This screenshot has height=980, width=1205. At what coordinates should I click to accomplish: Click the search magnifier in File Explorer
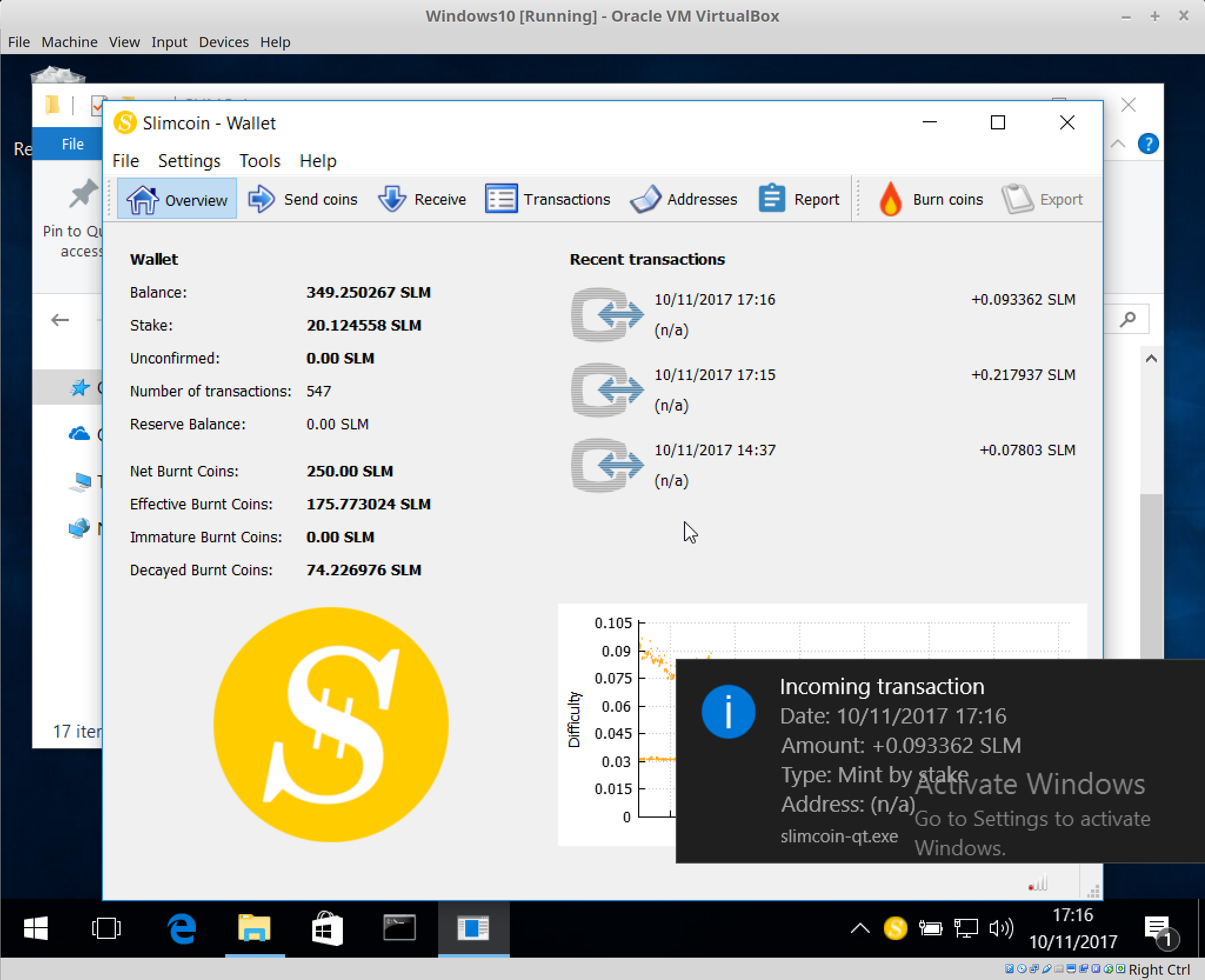[x=1127, y=319]
